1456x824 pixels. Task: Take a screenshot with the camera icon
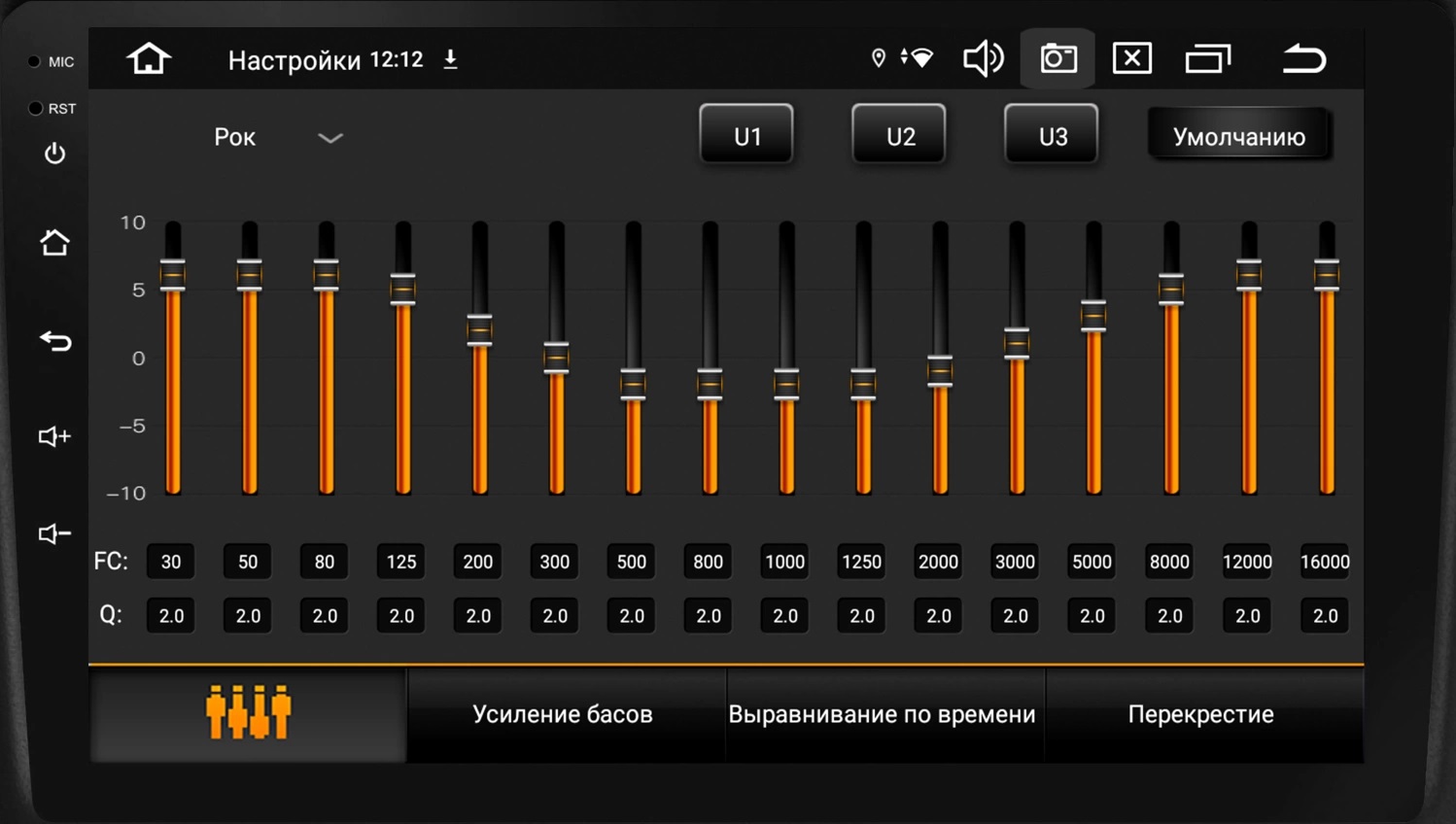click(x=1057, y=58)
